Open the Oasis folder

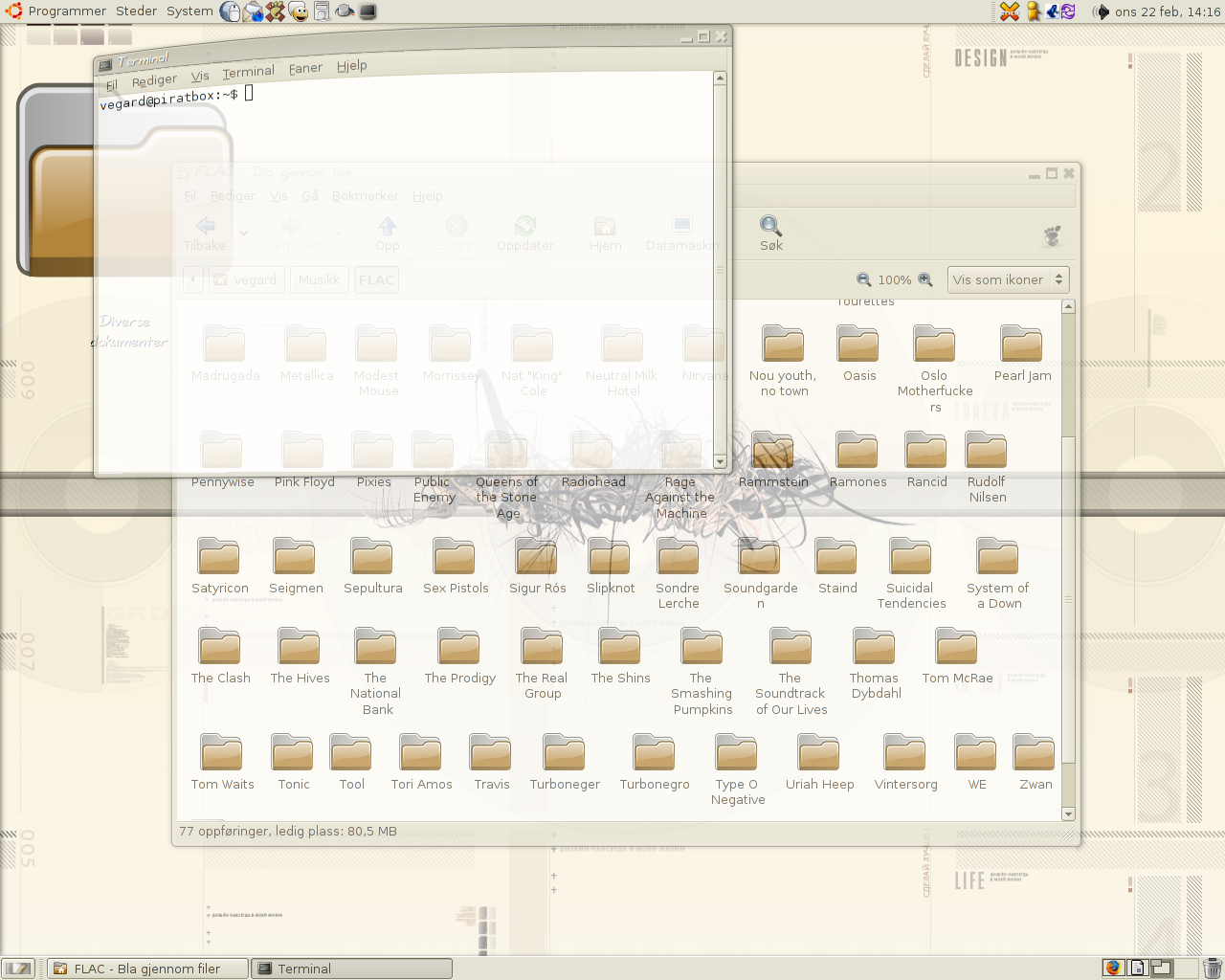tap(858, 354)
